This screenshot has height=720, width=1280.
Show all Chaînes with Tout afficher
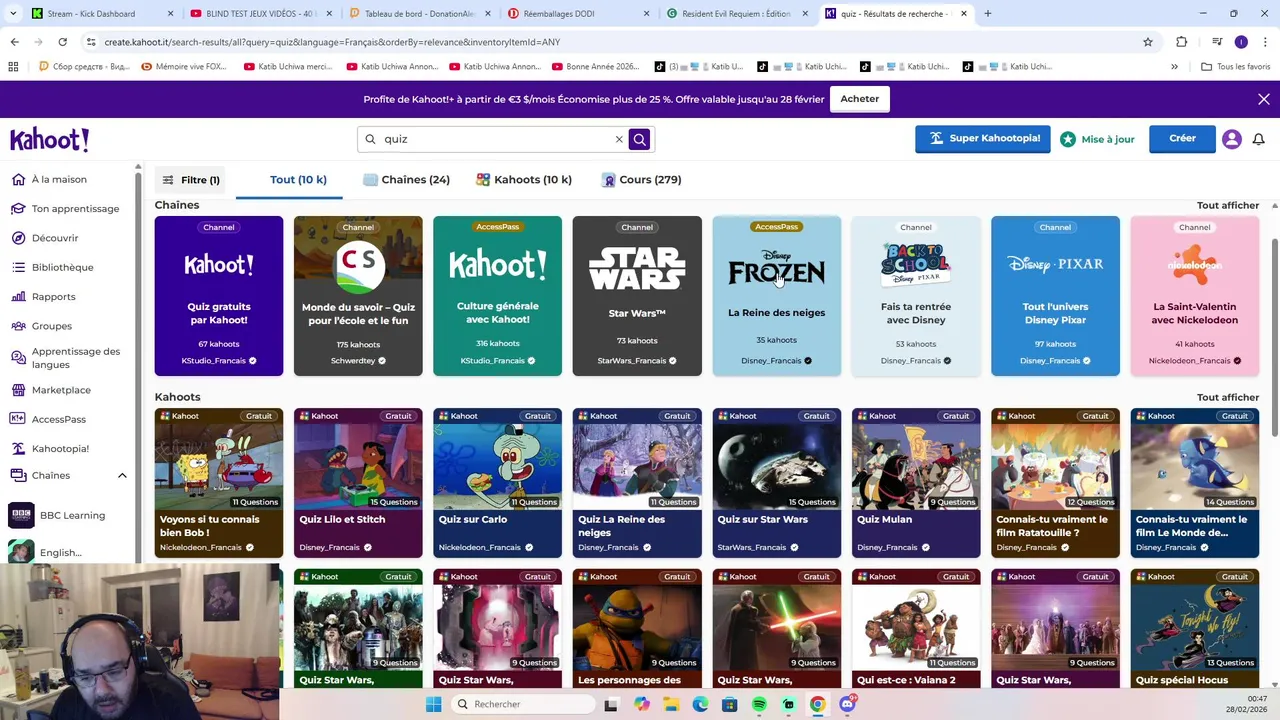(1228, 205)
